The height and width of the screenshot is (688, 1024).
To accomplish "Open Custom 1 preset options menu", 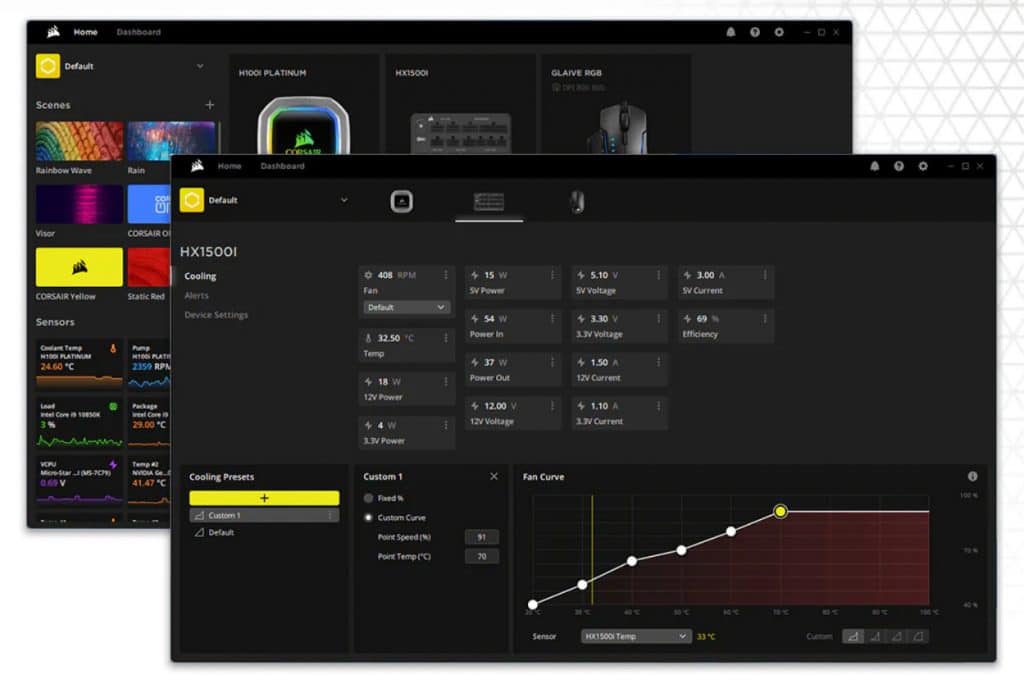I will [330, 516].
